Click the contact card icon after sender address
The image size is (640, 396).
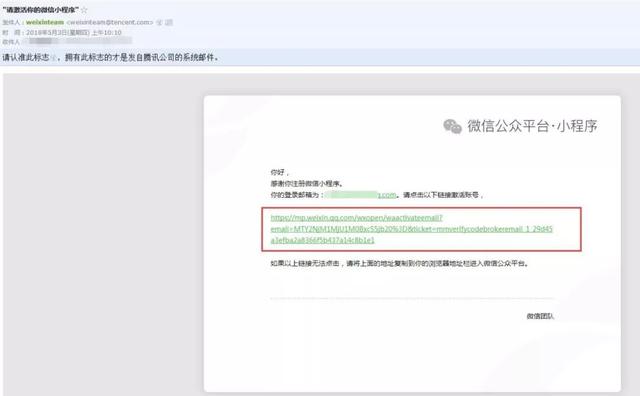pyautogui.click(x=169, y=22)
